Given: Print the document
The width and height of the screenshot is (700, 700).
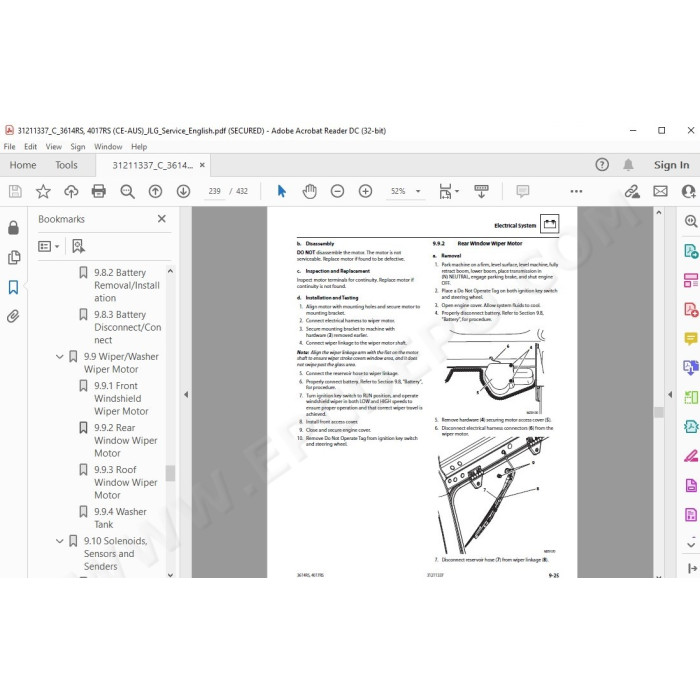Looking at the screenshot, I should coord(99,192).
